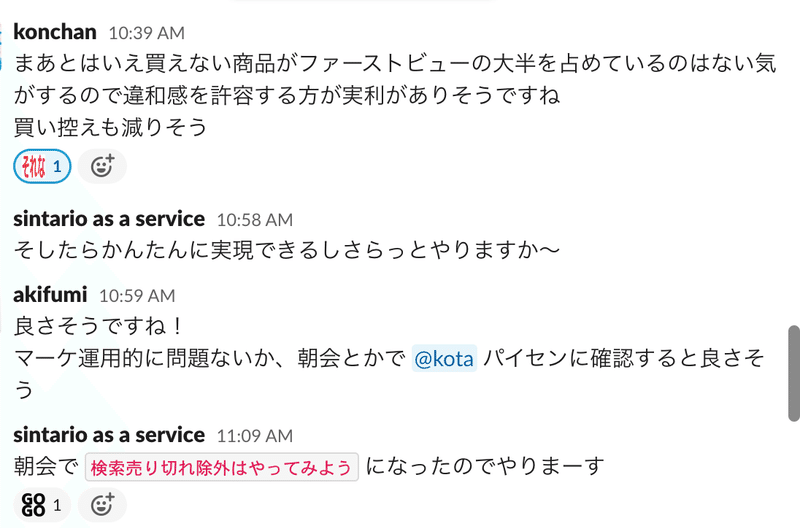
Task: Click konchan's message text about ファーストビュー
Action: pos(394,95)
